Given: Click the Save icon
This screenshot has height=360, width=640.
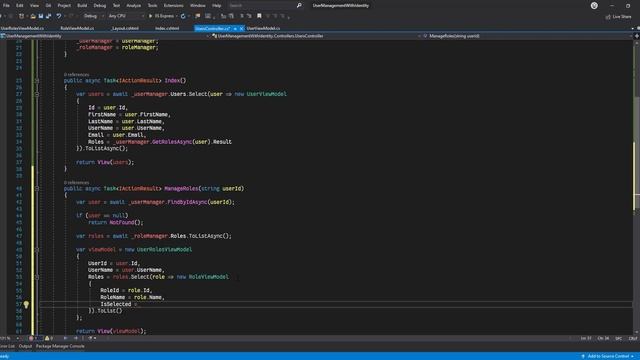Looking at the screenshot, I should point(41,16).
